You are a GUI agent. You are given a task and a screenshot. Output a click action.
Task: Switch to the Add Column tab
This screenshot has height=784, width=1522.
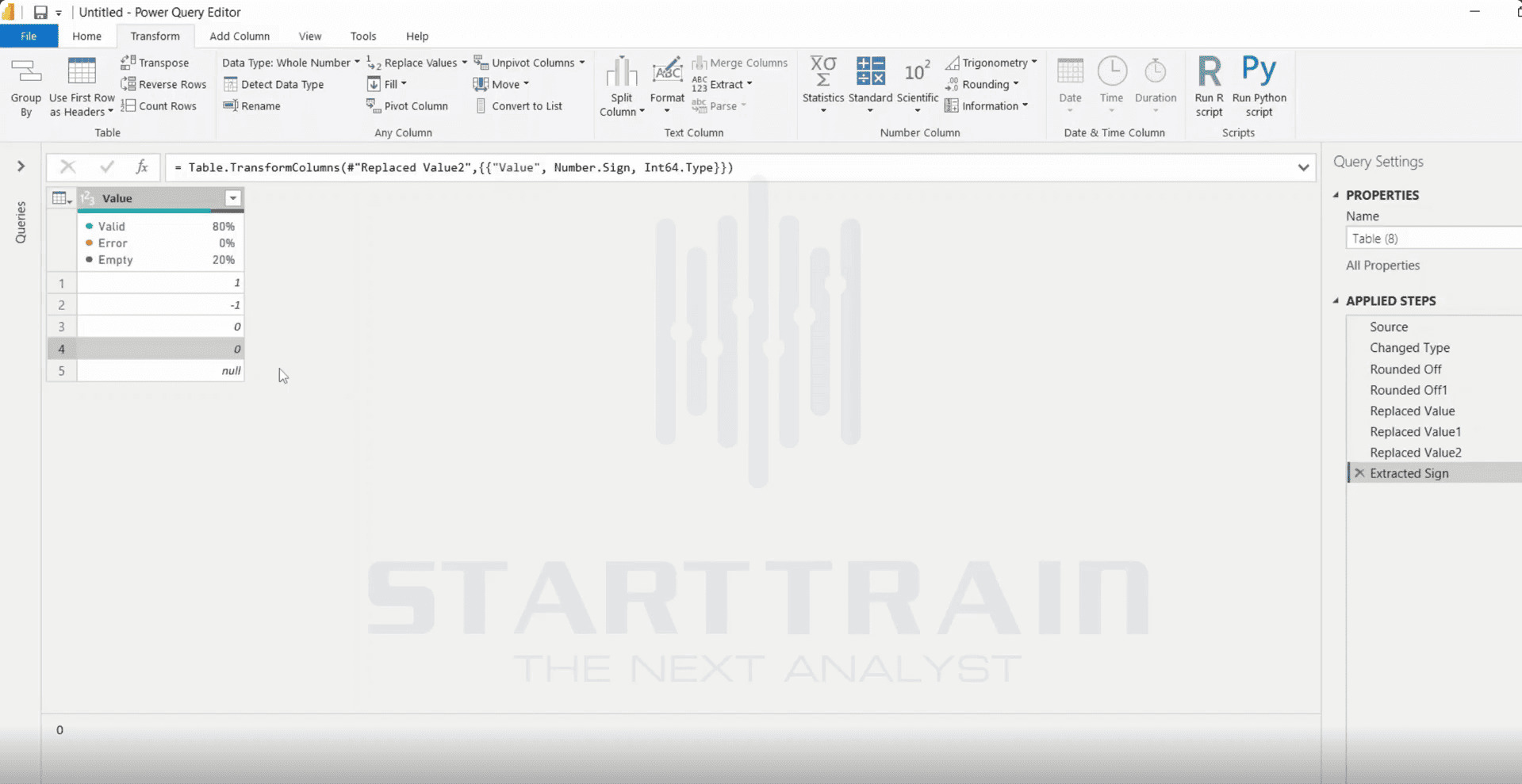tap(240, 36)
